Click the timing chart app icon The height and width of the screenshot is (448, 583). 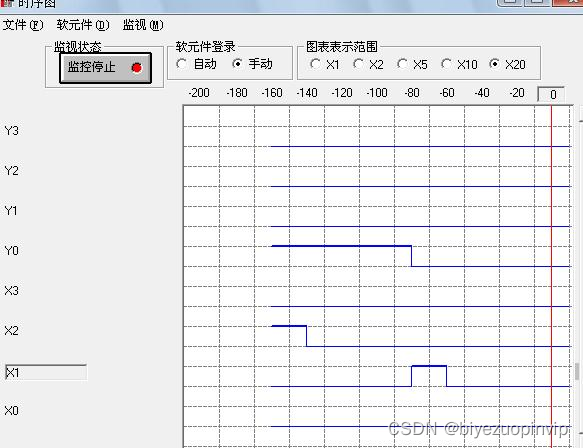click(7, 3)
